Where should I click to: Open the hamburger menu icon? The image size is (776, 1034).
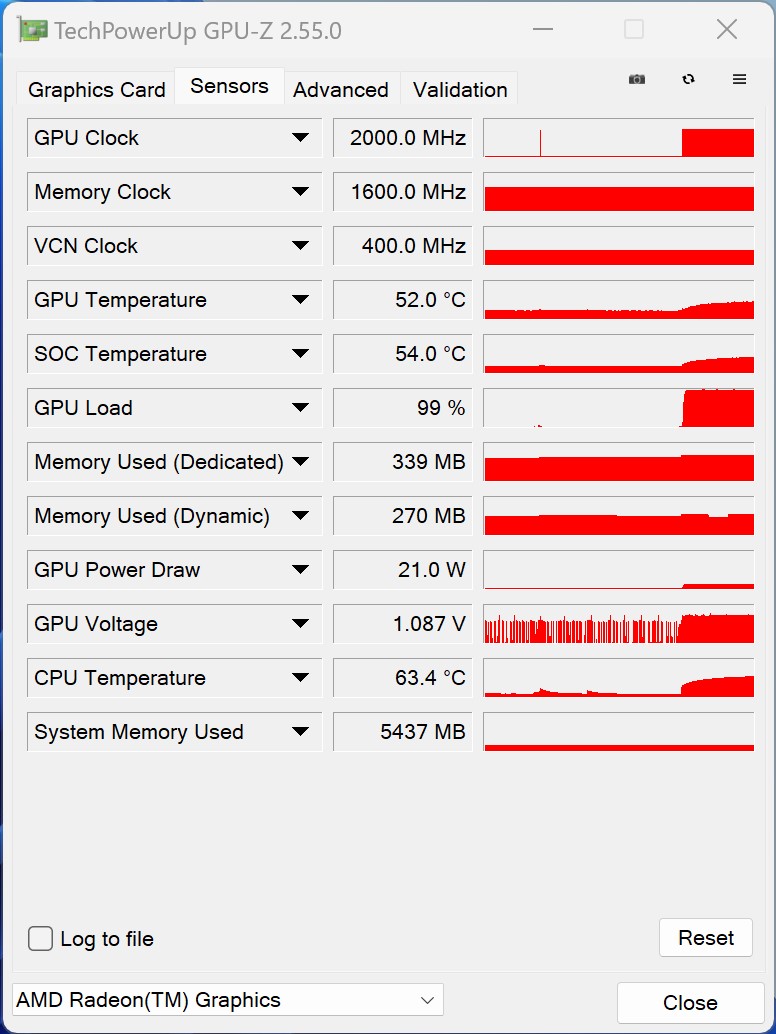coord(740,79)
